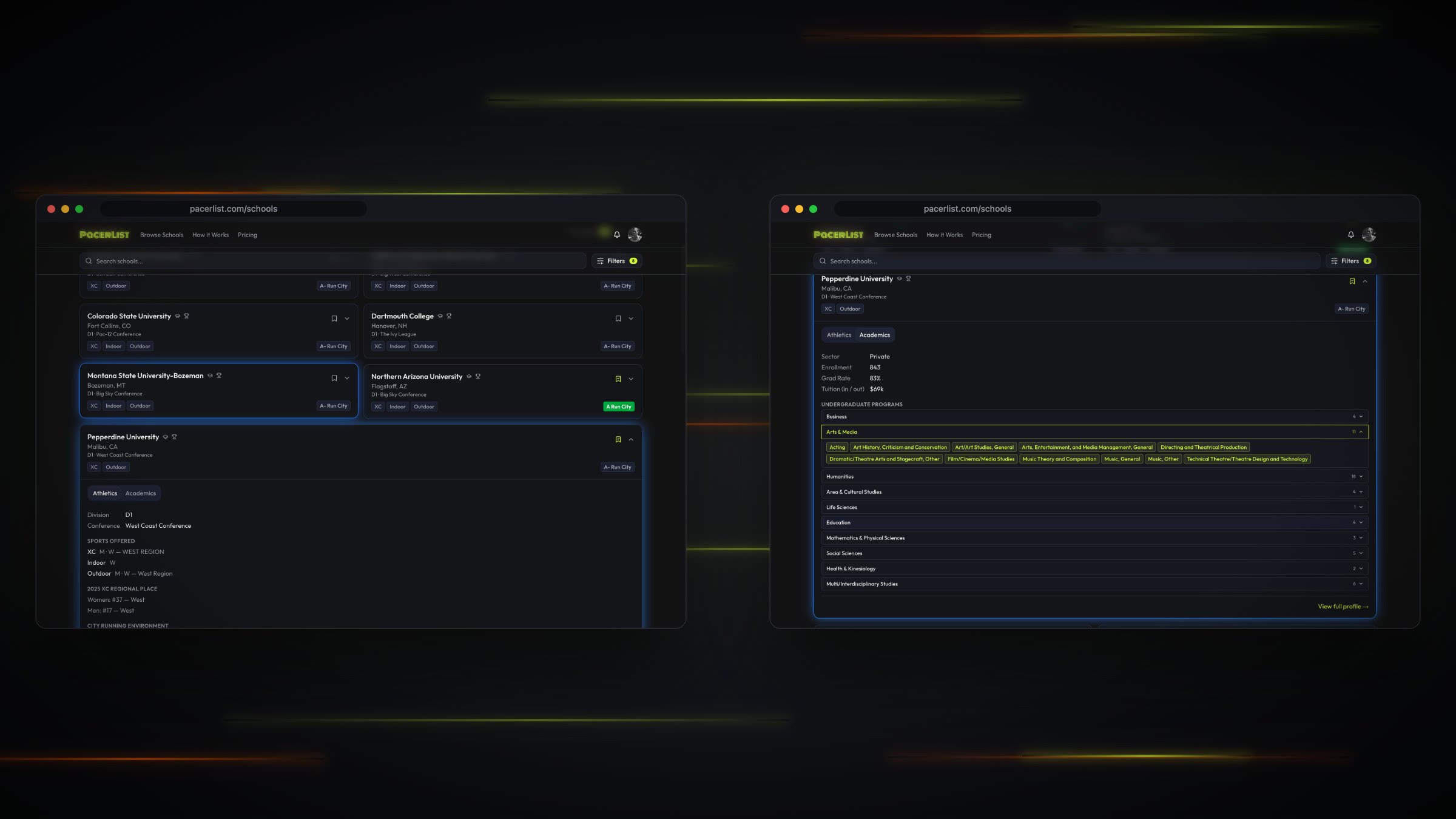Viewport: 1456px width, 819px height.
Task: Toggle Pepperdine bookmark in right window
Action: pyautogui.click(x=1352, y=281)
